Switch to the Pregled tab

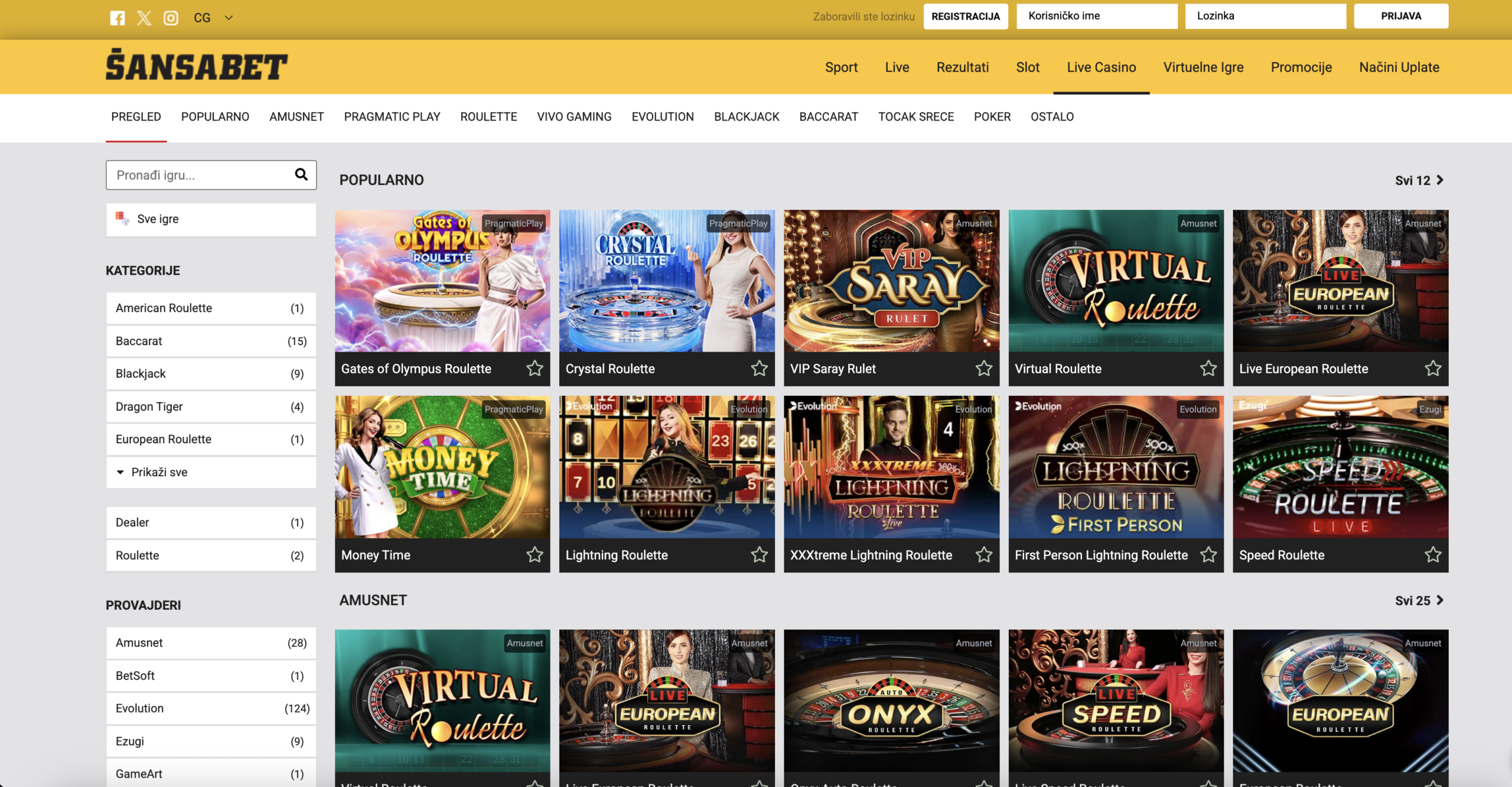pyautogui.click(x=136, y=117)
